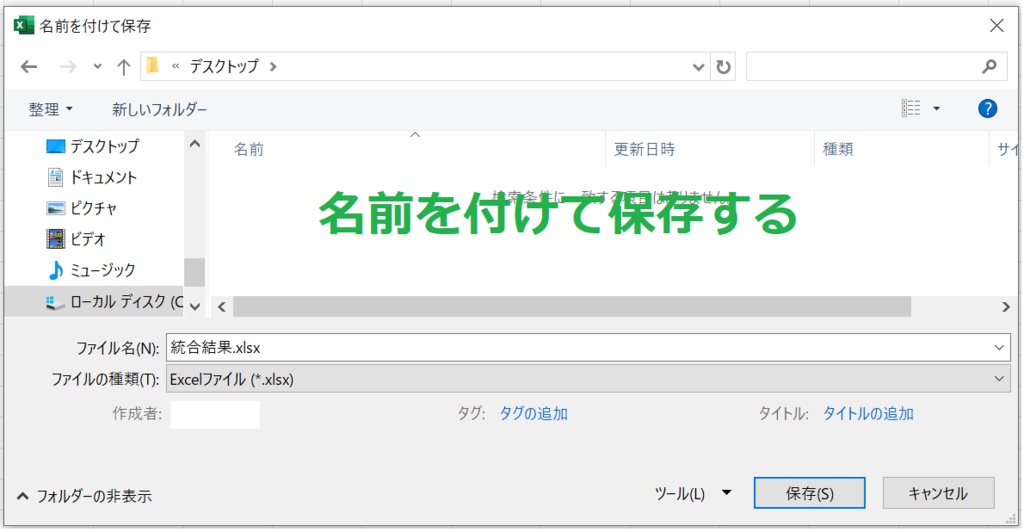Click the タグの追加 link
This screenshot has height=532, width=1024.
point(534,414)
